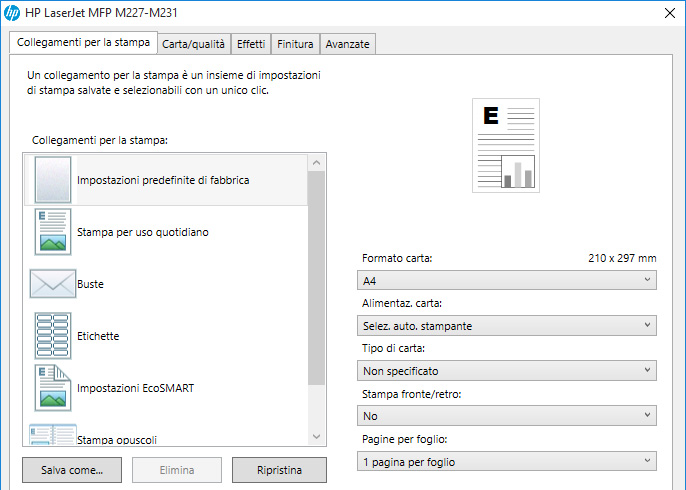Open the Effetti tab

pyautogui.click(x=250, y=44)
